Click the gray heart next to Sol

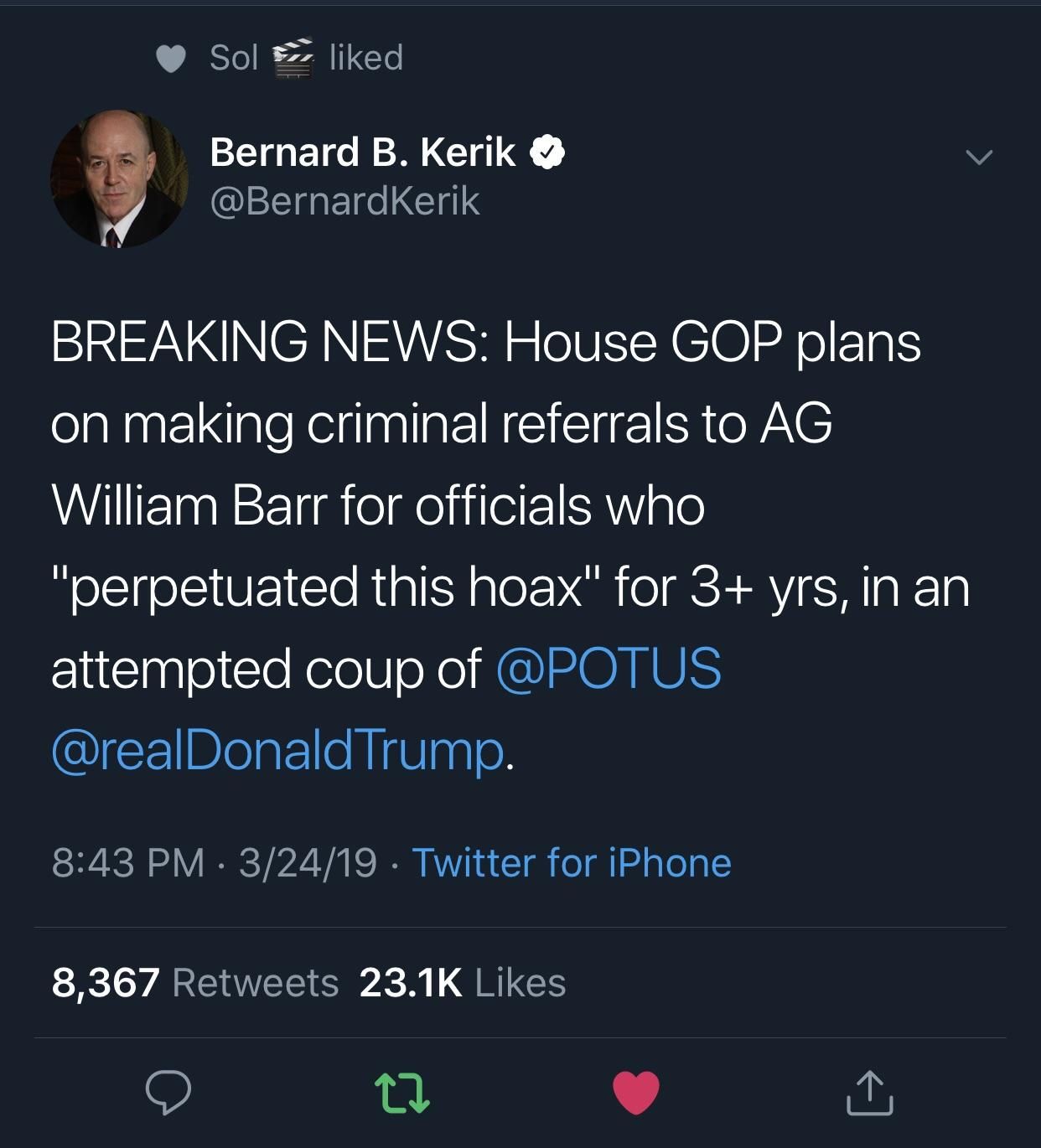point(171,59)
